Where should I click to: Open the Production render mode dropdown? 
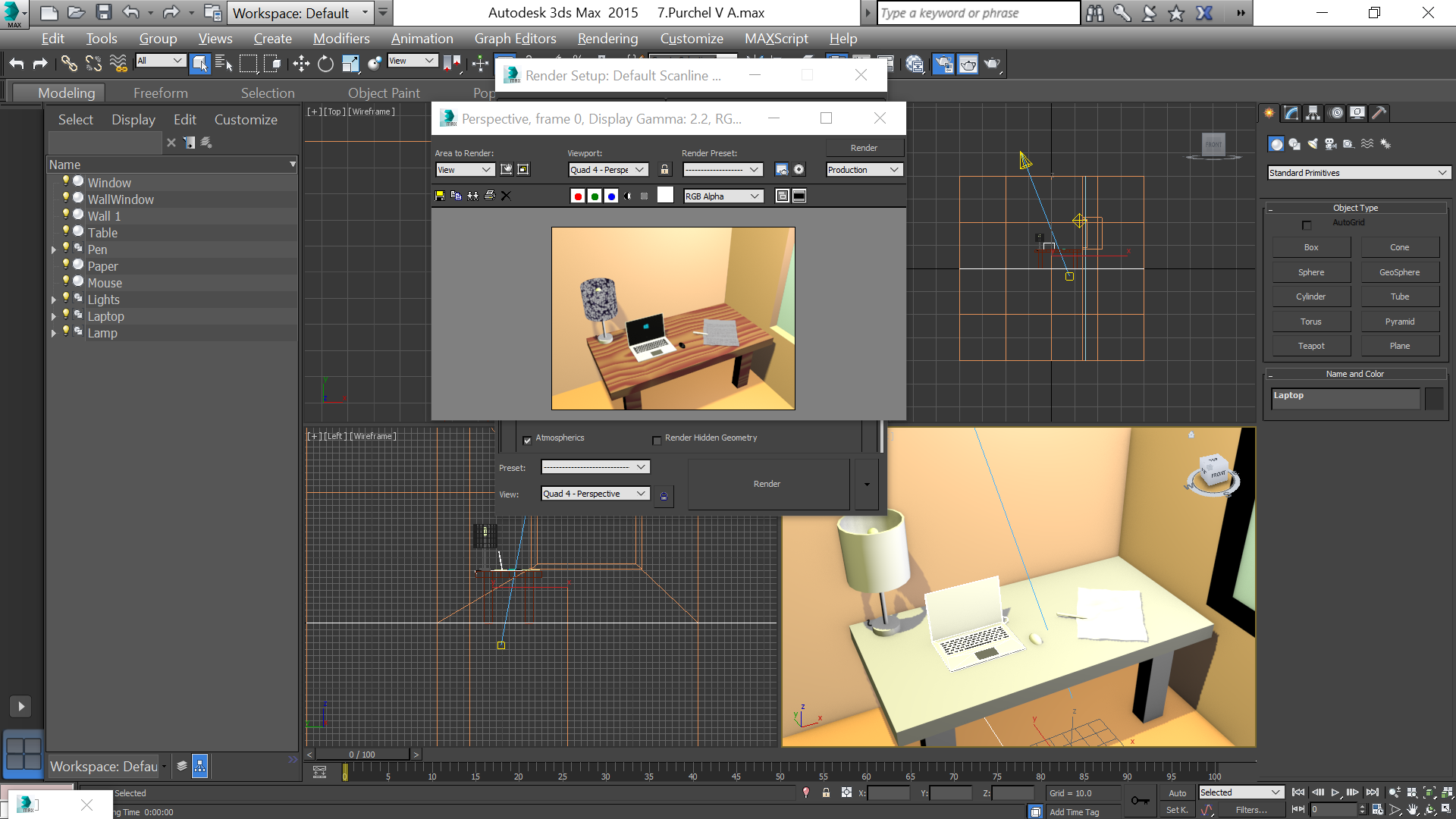(864, 170)
